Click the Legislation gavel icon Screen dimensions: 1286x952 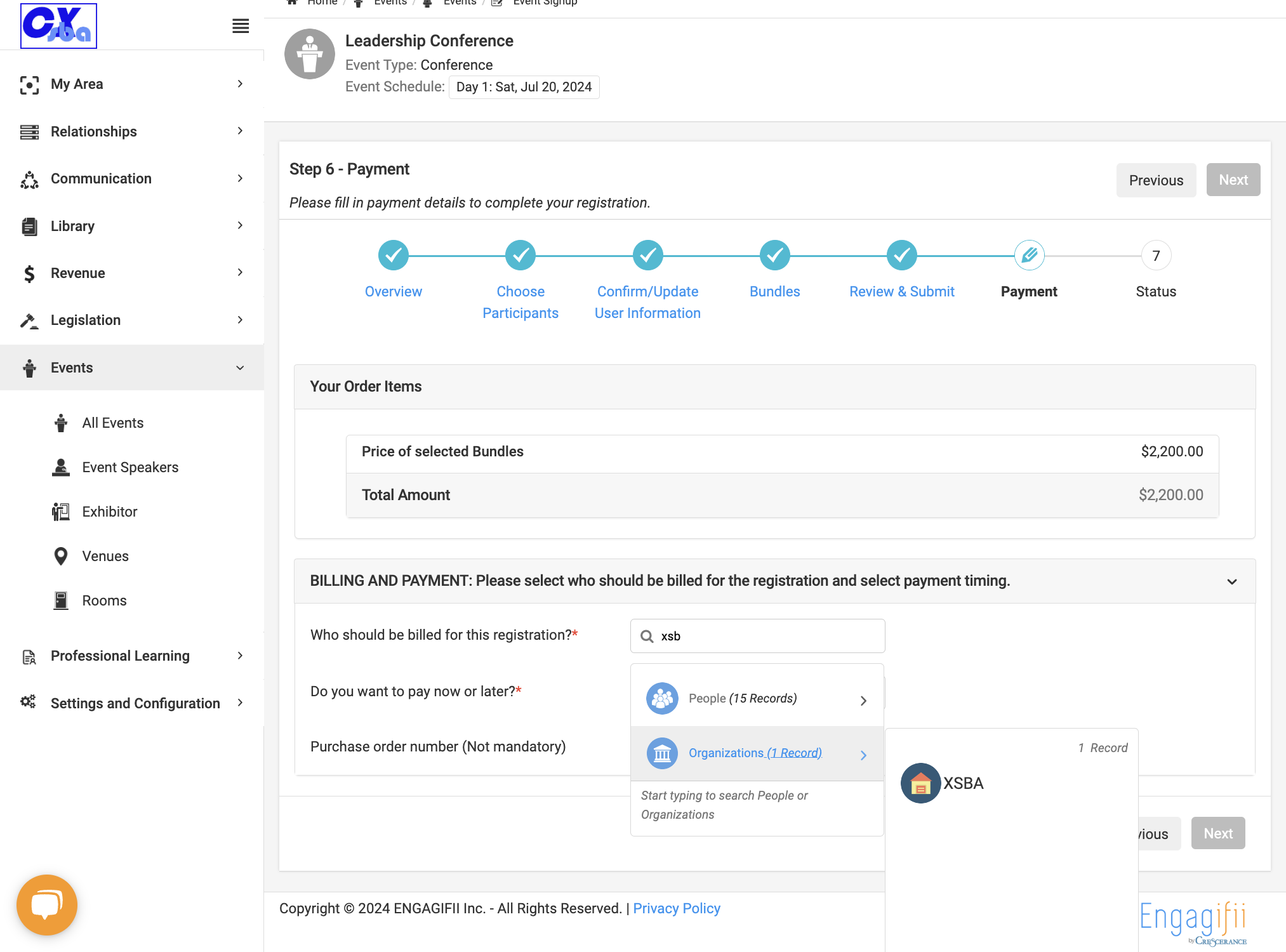point(29,321)
